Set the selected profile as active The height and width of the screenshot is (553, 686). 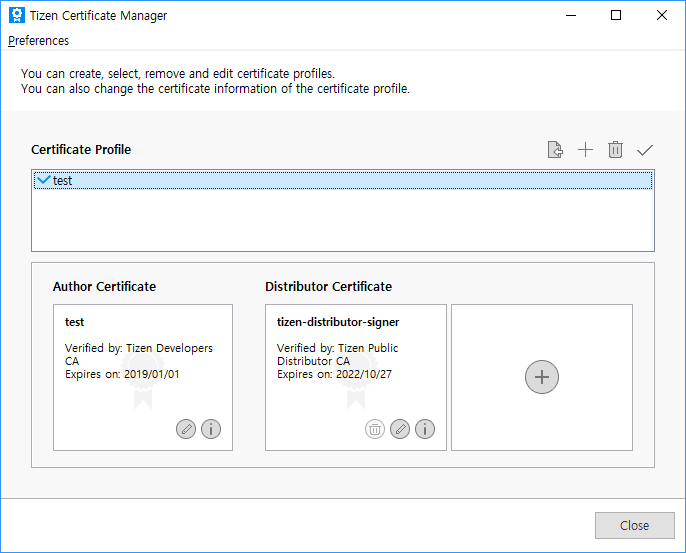pyautogui.click(x=645, y=150)
